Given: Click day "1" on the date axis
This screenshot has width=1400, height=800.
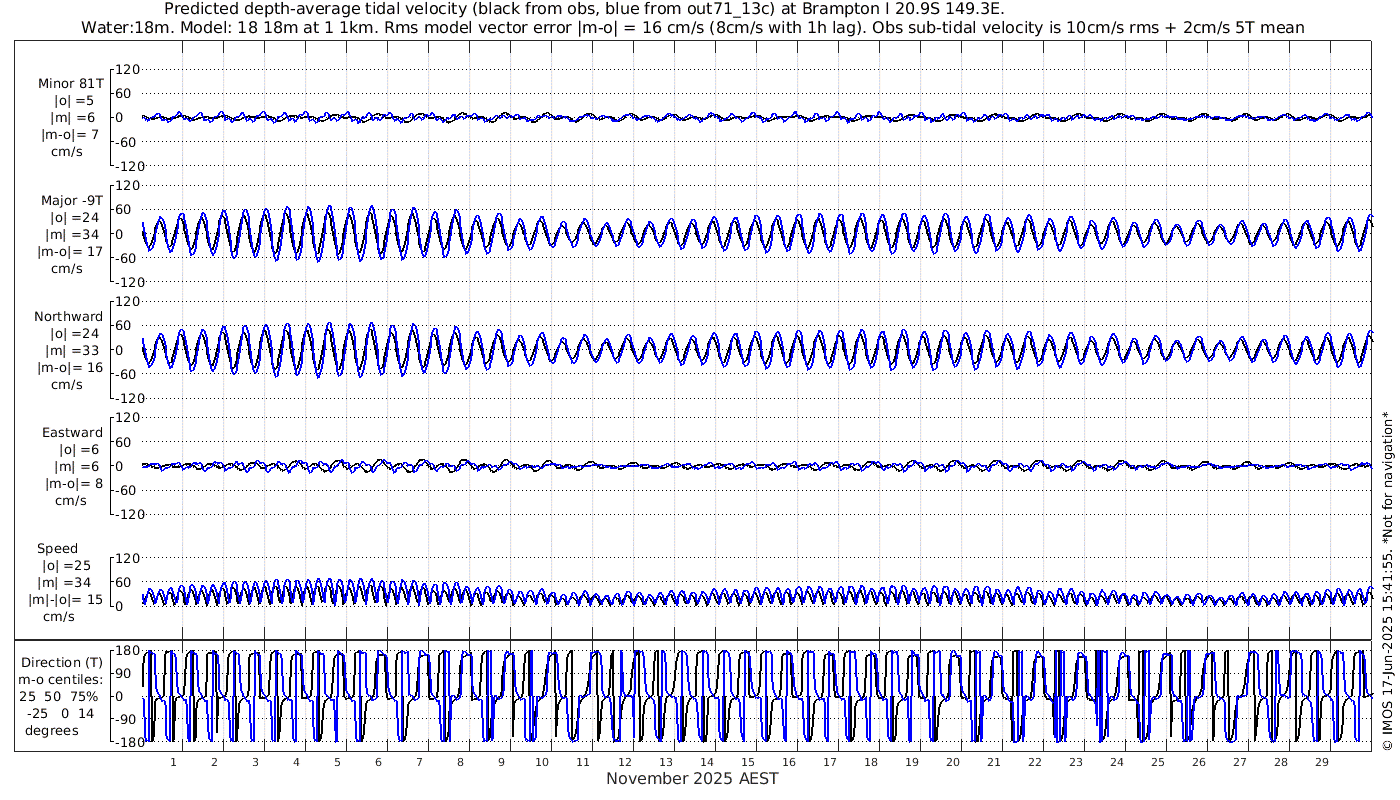Looking at the screenshot, I should click(x=173, y=761).
